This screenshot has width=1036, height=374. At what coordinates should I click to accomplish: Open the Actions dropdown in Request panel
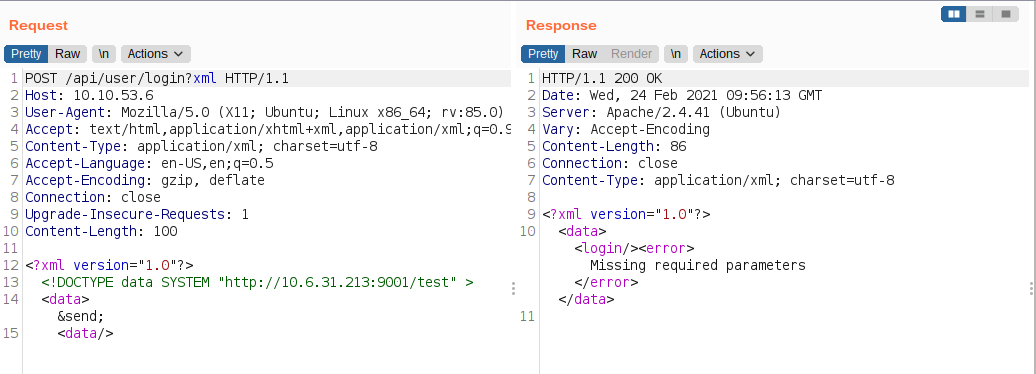[156, 54]
